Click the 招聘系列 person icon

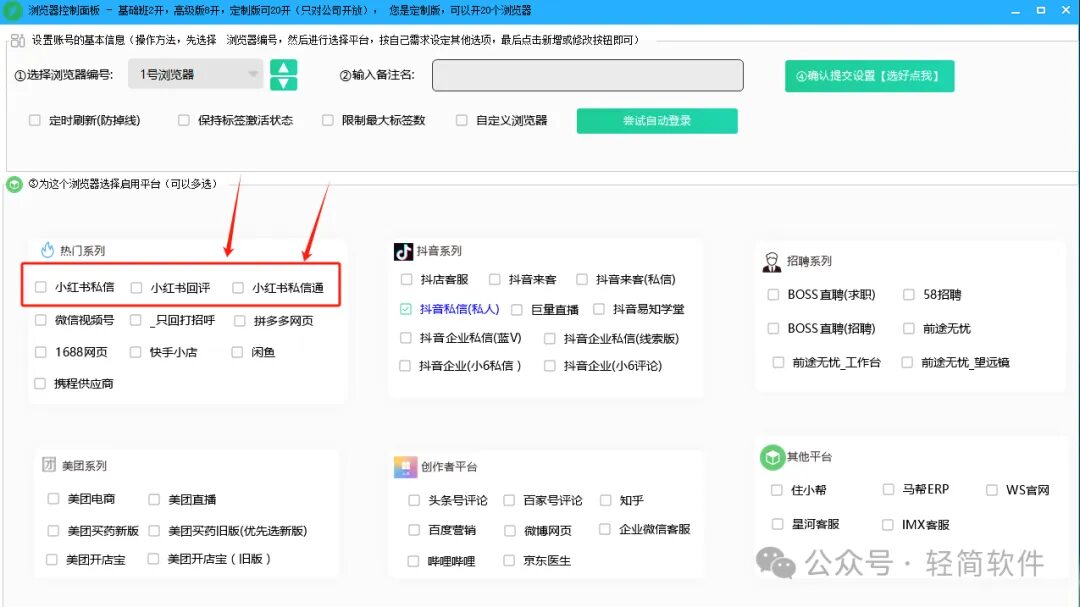[772, 262]
